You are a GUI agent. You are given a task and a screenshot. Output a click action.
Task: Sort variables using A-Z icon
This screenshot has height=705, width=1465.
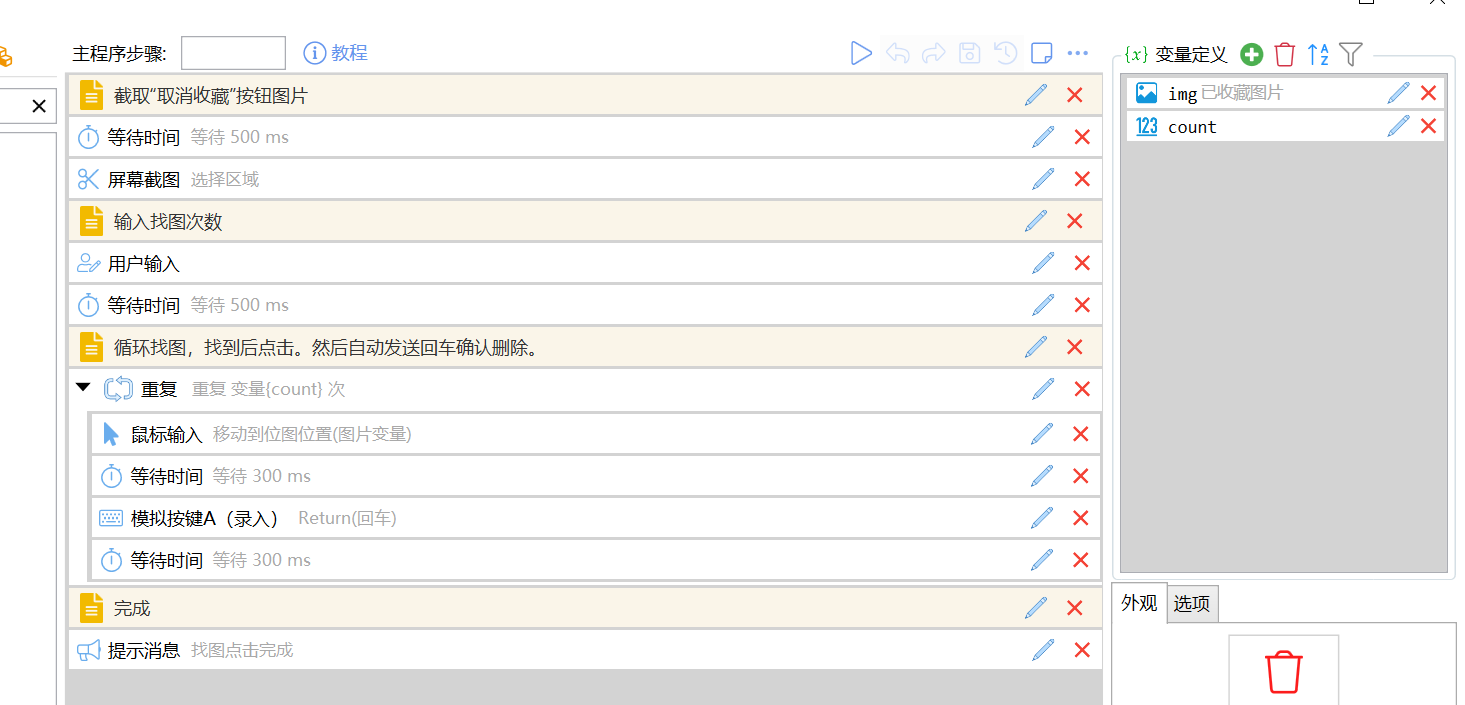(1318, 55)
